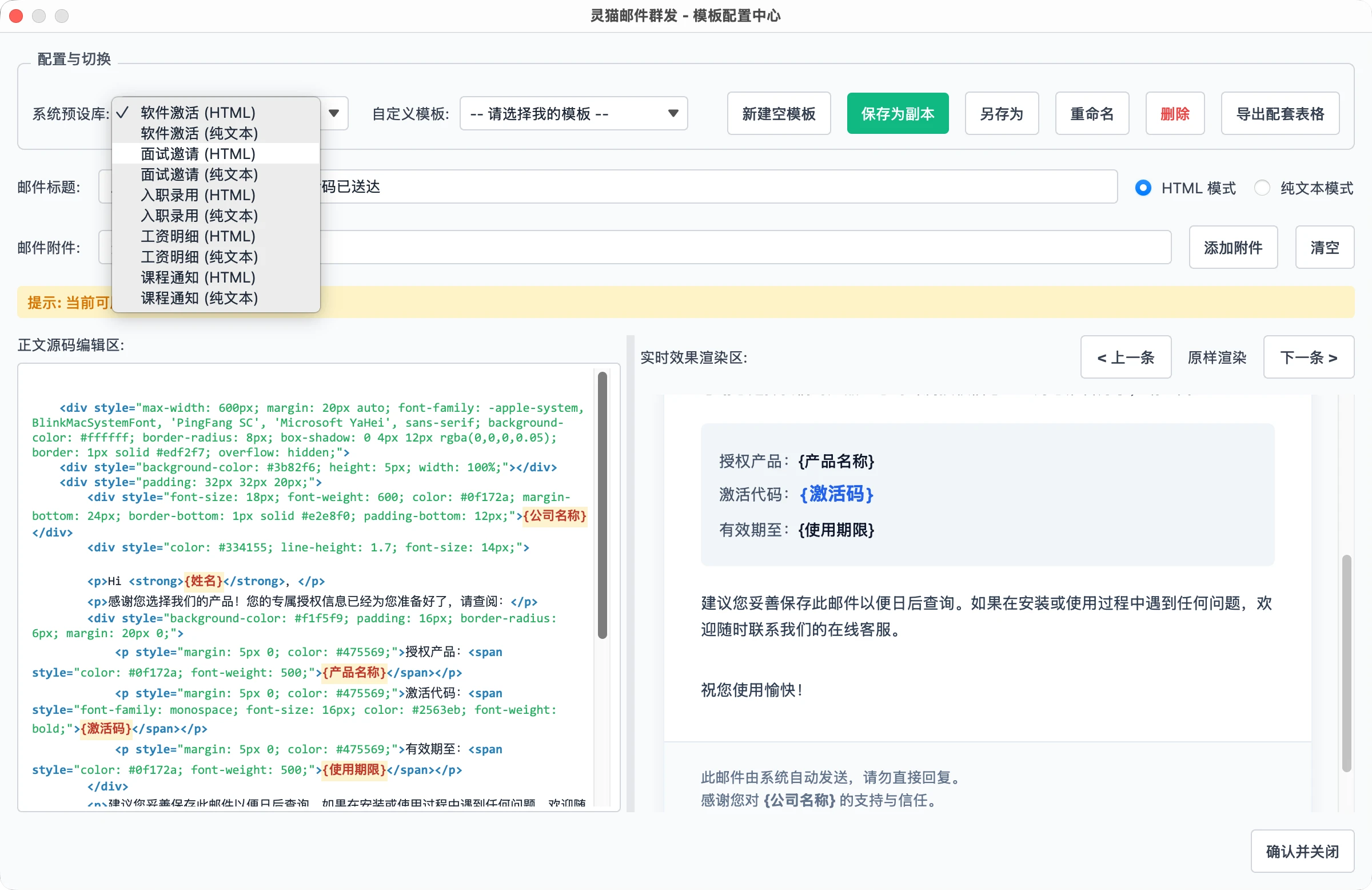This screenshot has width=1372, height=890.
Task: Click the 邮件附件 input field
Action: [x=635, y=248]
